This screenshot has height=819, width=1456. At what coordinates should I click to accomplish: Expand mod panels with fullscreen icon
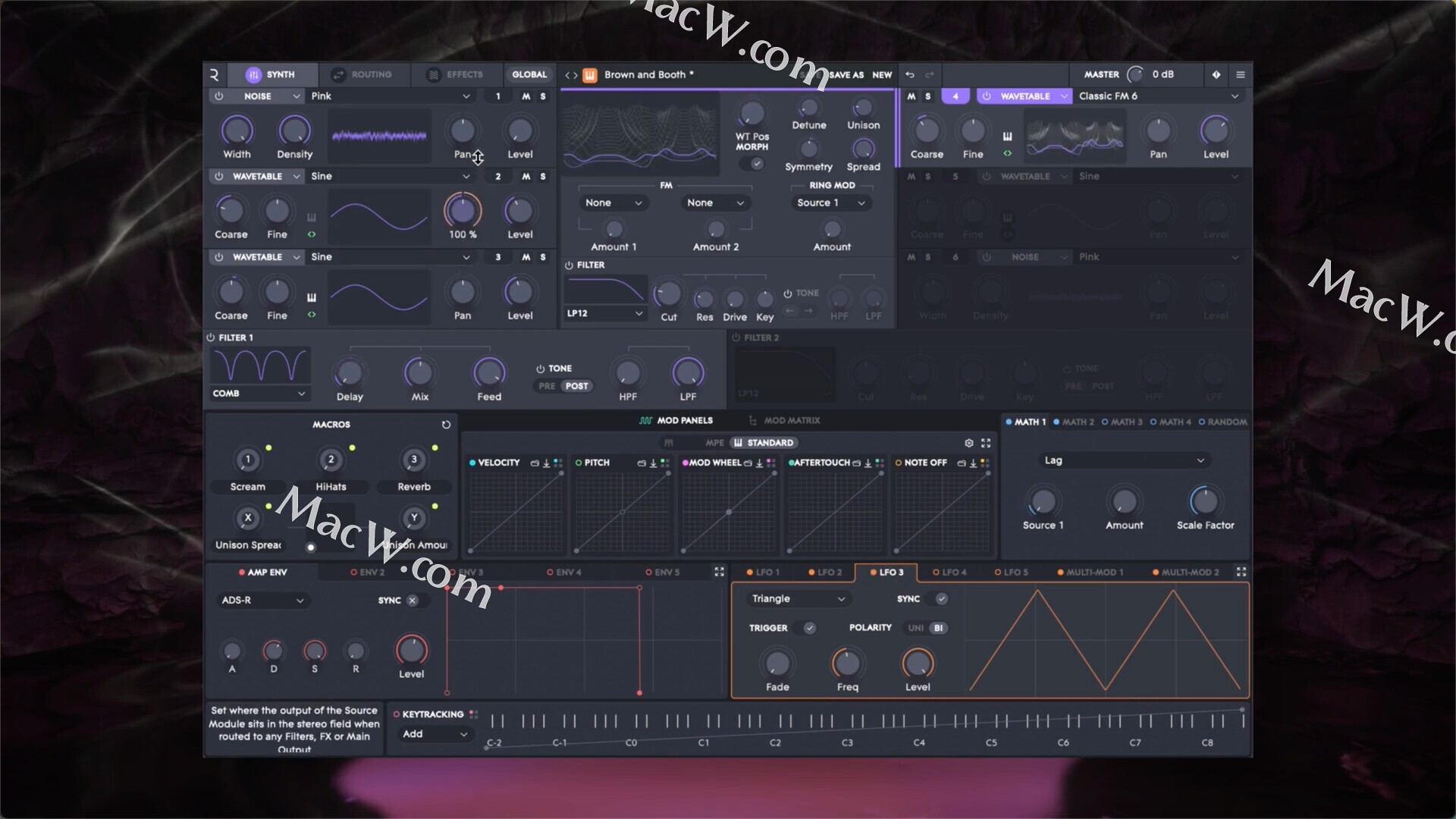(x=986, y=443)
